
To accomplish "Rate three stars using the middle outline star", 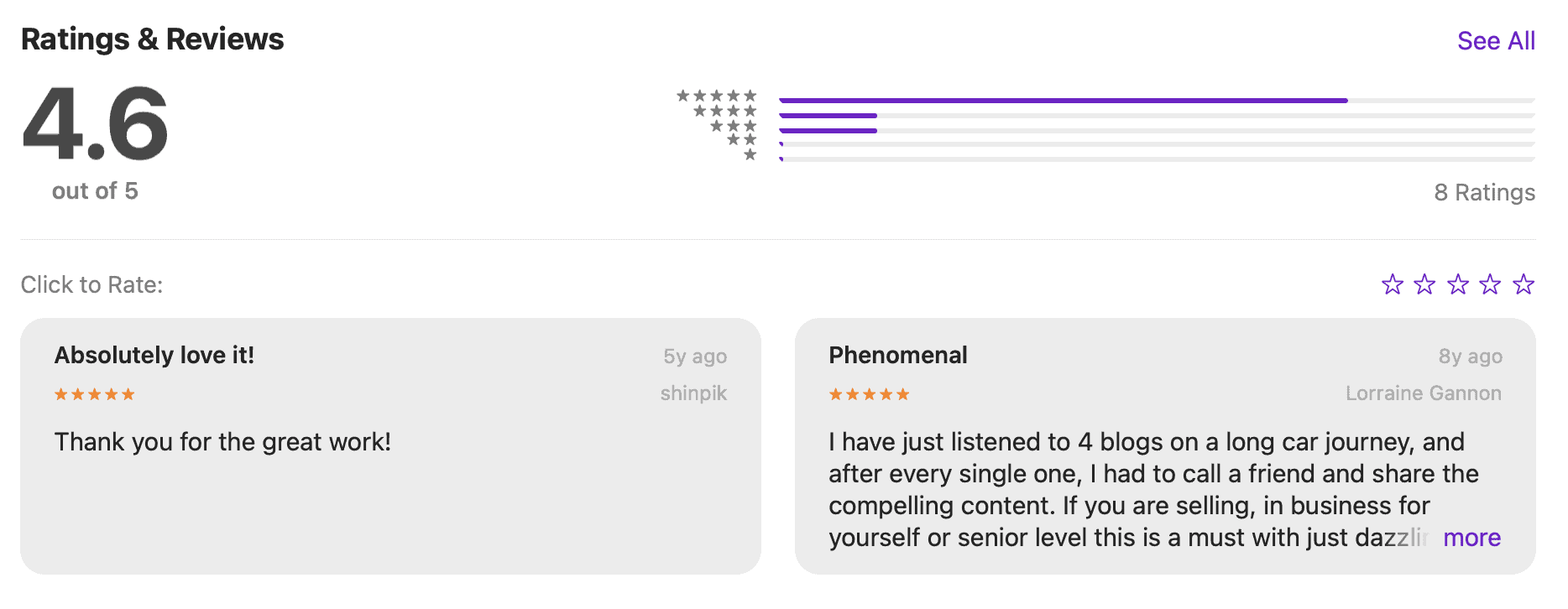I will (1458, 285).
